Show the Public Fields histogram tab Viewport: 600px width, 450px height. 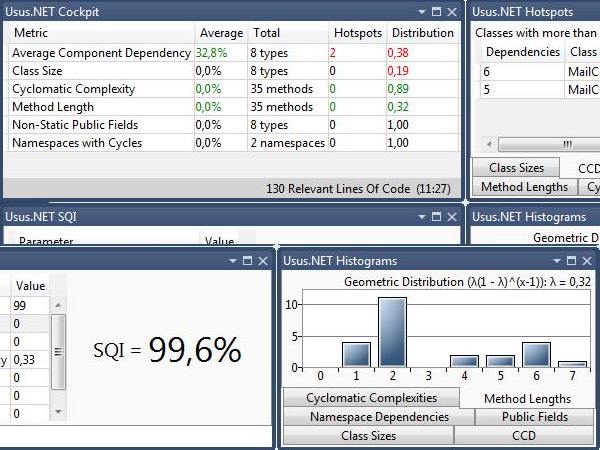click(534, 417)
